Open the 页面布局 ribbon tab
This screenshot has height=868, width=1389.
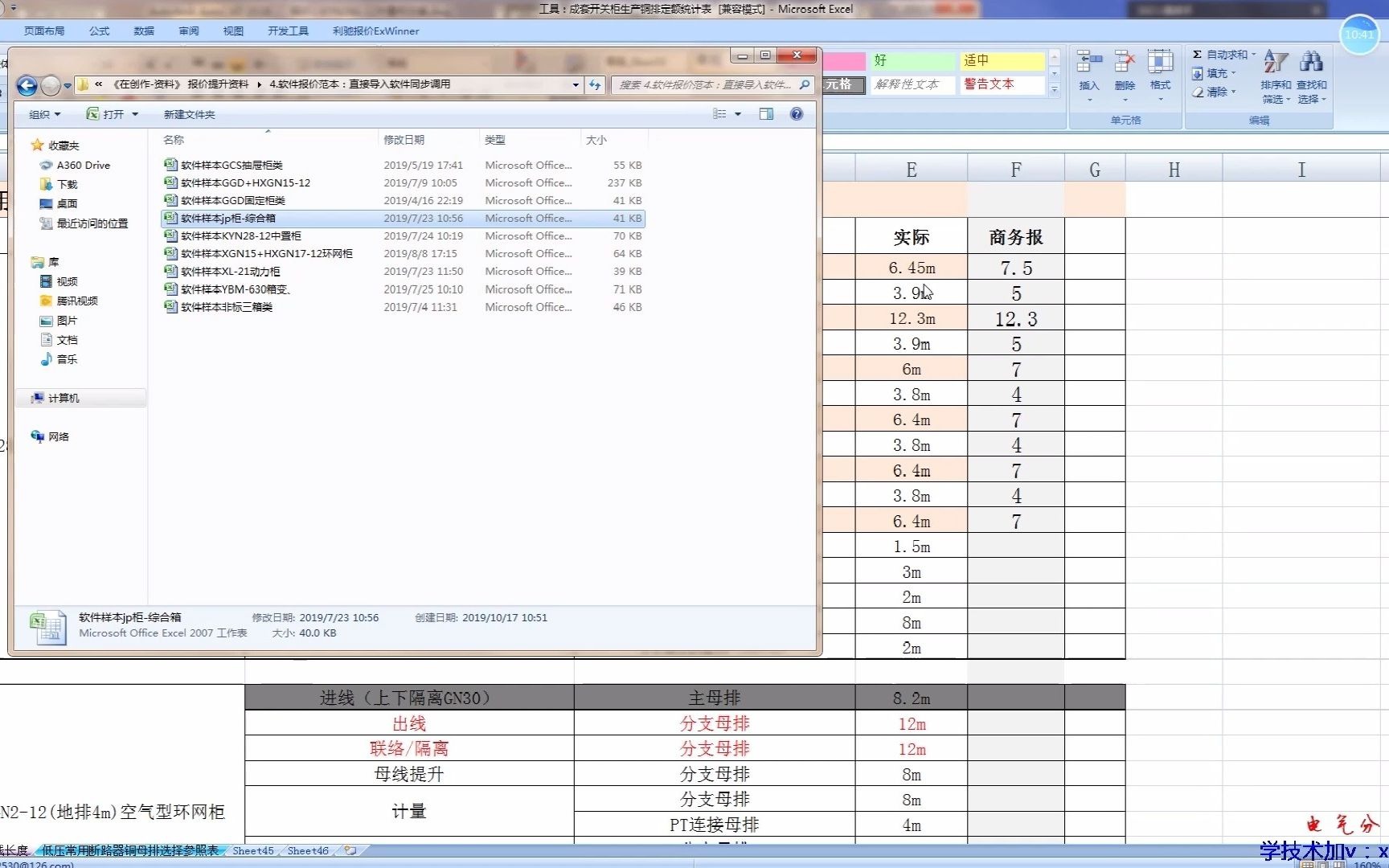[44, 31]
